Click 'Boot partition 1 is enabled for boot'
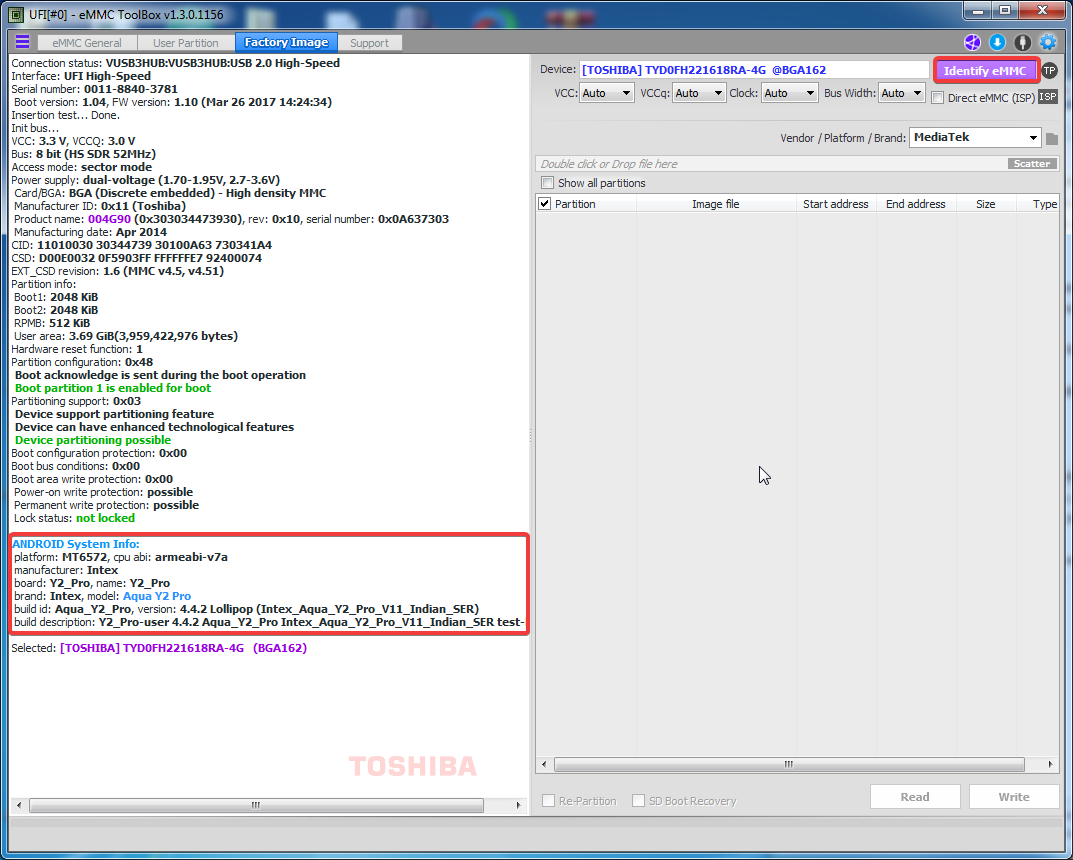The width and height of the screenshot is (1073, 860). (113, 388)
